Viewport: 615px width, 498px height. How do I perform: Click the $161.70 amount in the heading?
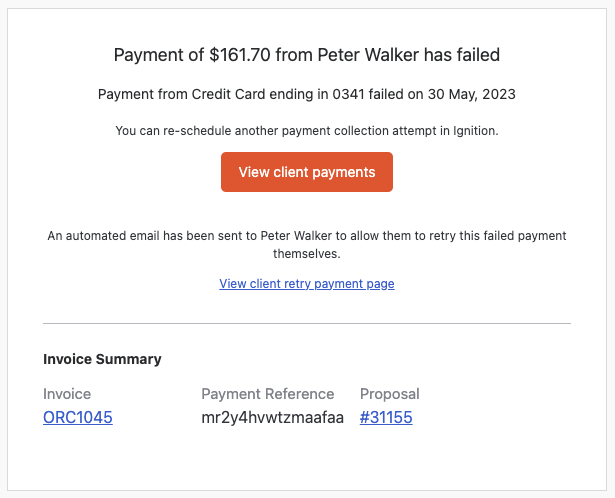240,55
